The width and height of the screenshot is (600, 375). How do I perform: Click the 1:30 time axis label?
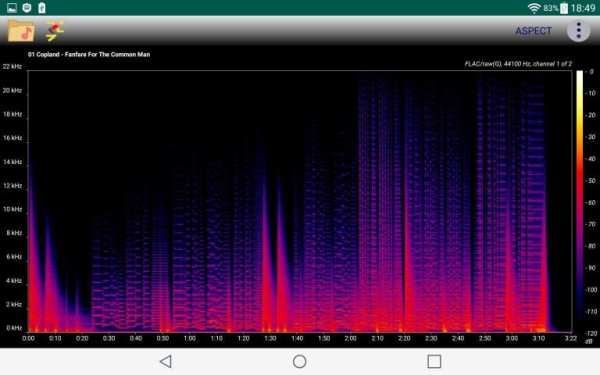coord(270,338)
